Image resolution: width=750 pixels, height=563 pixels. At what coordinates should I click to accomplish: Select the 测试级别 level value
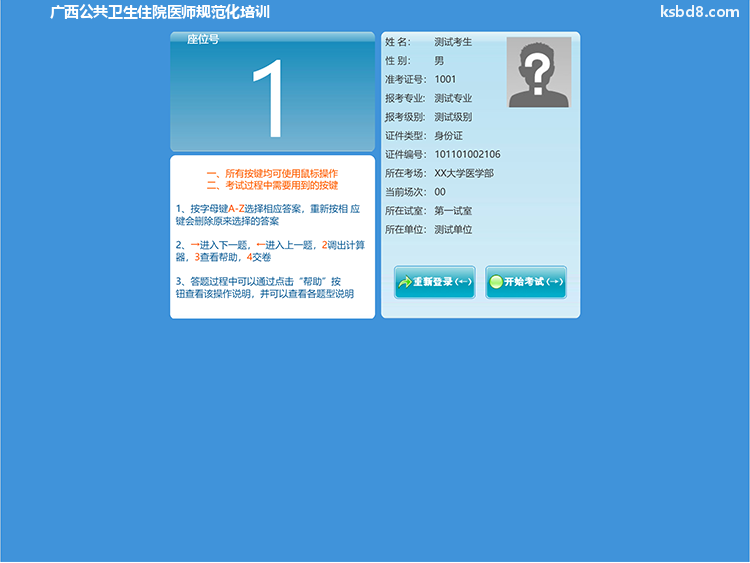453,117
